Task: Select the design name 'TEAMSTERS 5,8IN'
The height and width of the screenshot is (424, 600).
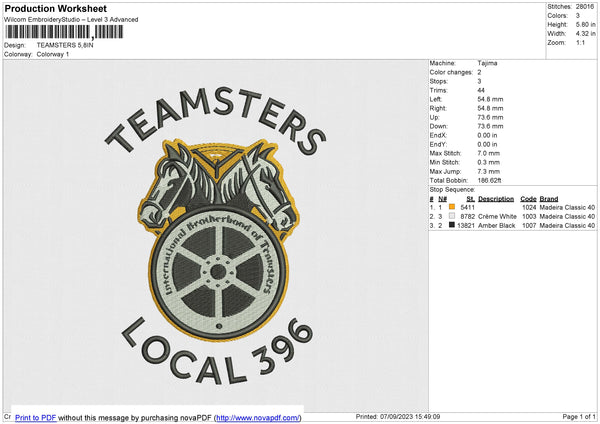Action: [x=65, y=45]
